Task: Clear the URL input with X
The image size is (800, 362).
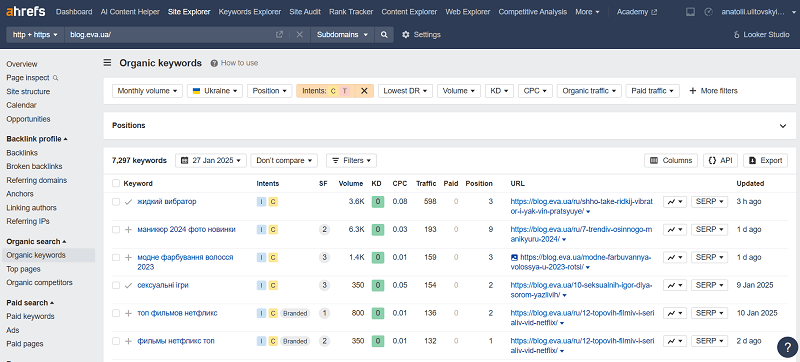Action: coord(299,35)
